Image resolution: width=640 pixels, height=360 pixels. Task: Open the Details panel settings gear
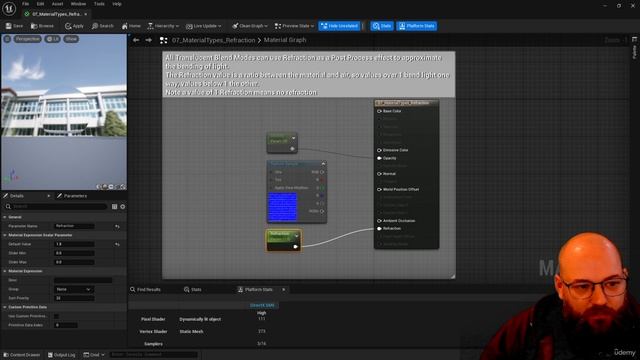(122, 207)
